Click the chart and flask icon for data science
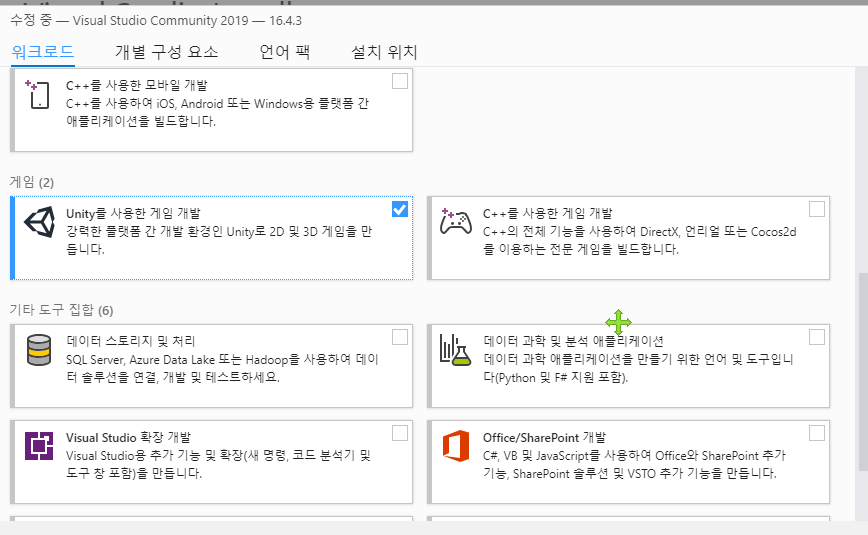The width and height of the screenshot is (868, 535). point(456,349)
